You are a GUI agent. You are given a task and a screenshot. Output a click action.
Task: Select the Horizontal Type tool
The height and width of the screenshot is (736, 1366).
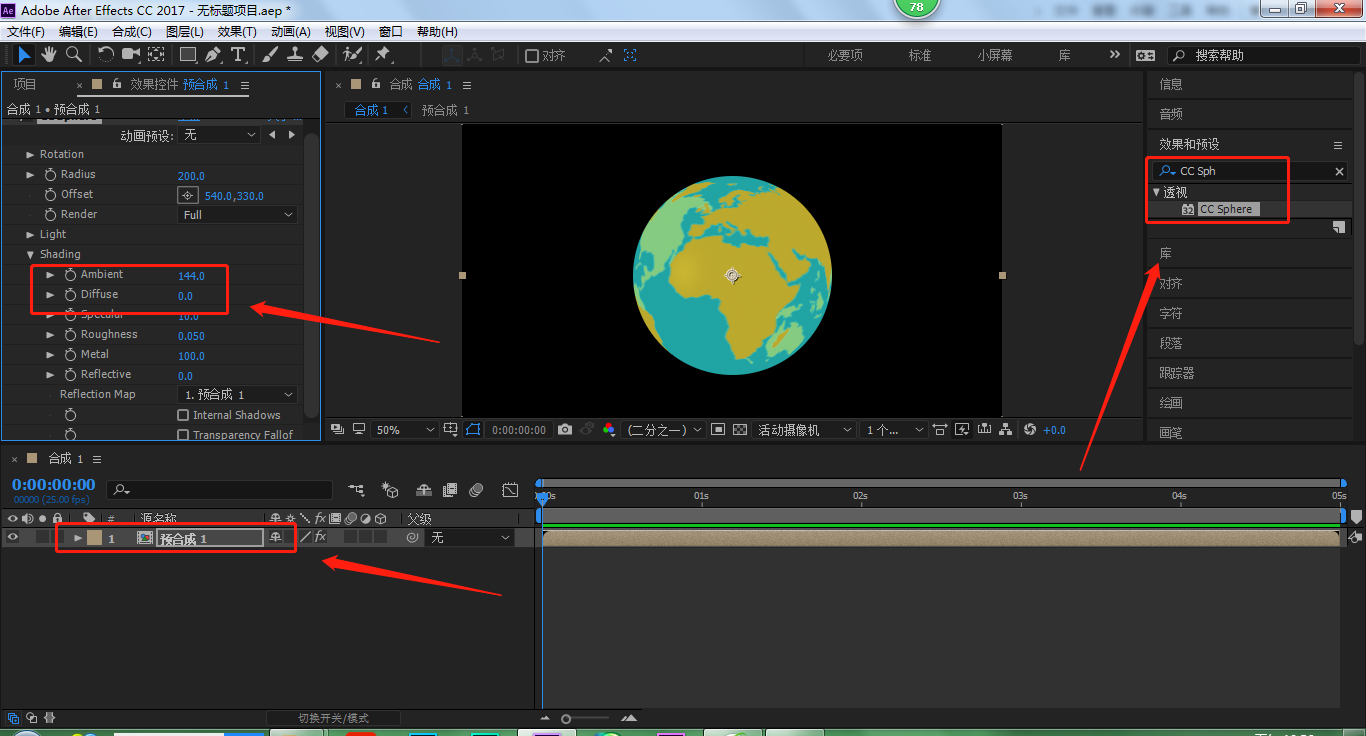(238, 54)
